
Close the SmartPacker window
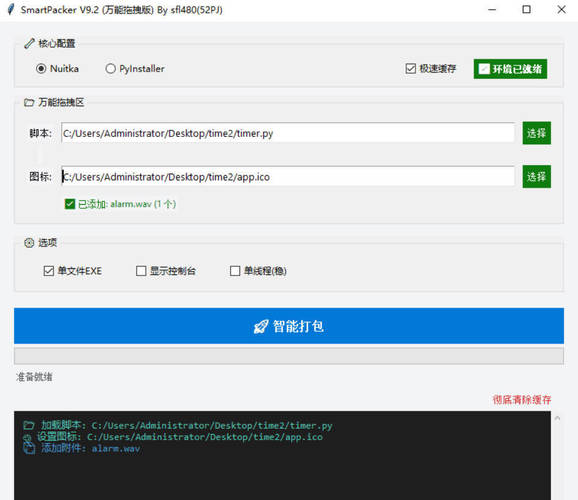tap(561, 10)
